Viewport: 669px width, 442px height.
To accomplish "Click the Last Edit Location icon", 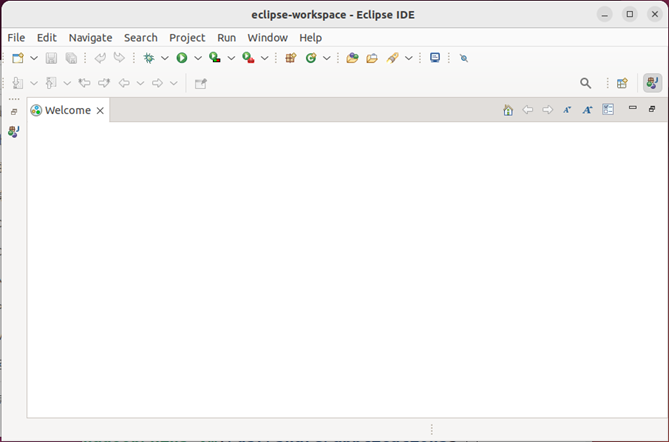I will point(84,83).
